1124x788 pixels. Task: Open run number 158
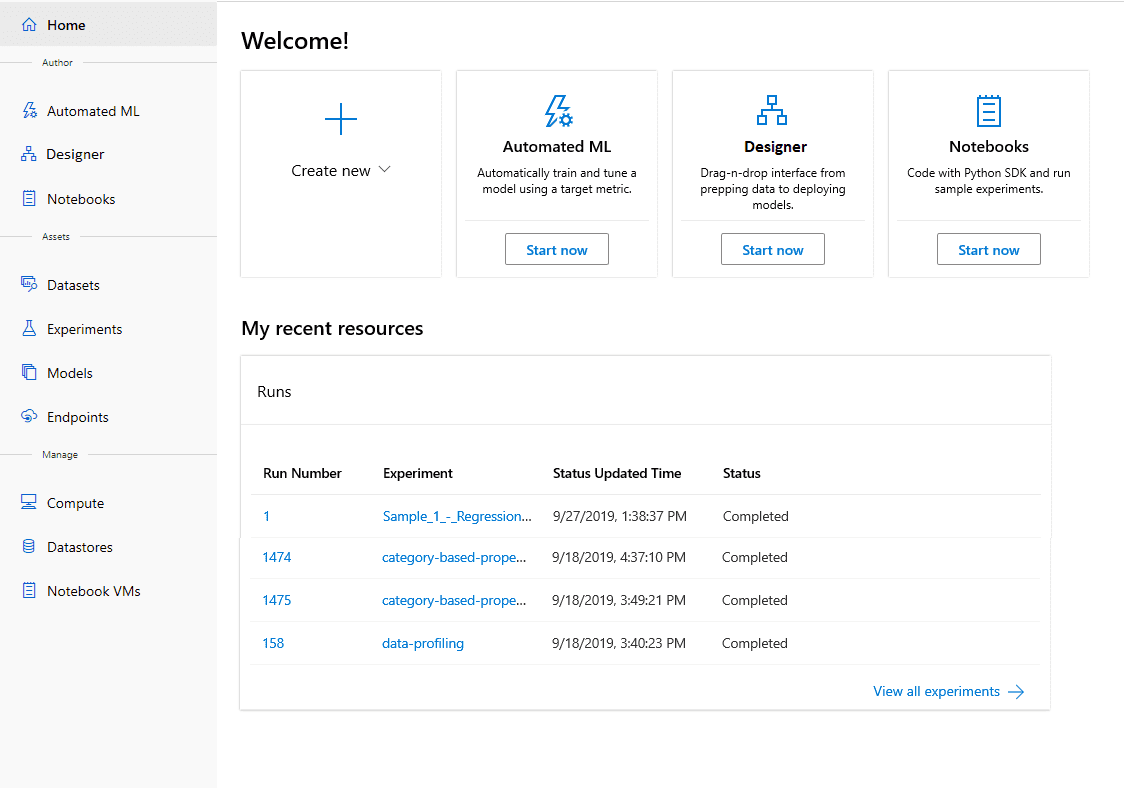(273, 642)
